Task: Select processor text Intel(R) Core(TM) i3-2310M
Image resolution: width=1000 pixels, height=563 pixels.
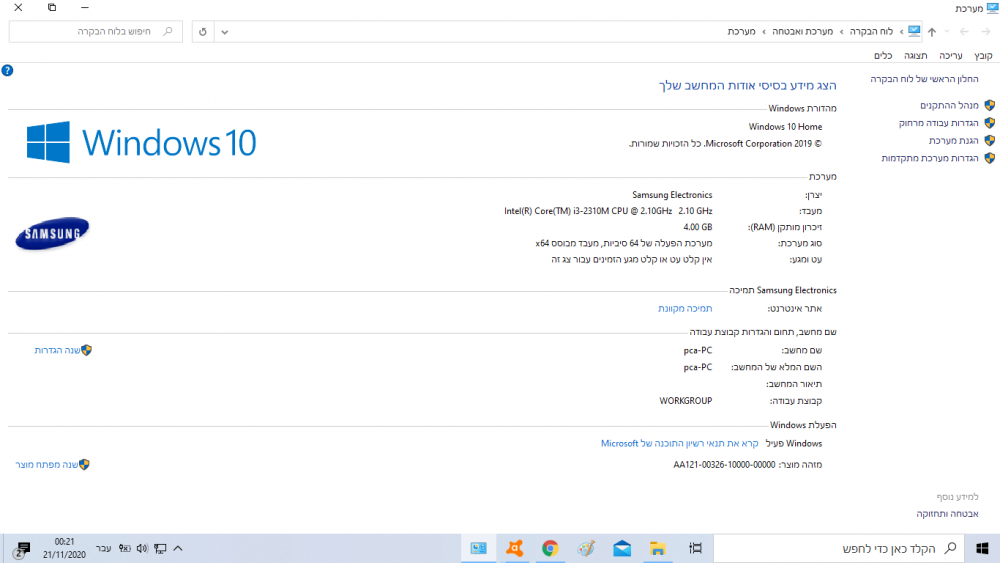Action: 608,211
